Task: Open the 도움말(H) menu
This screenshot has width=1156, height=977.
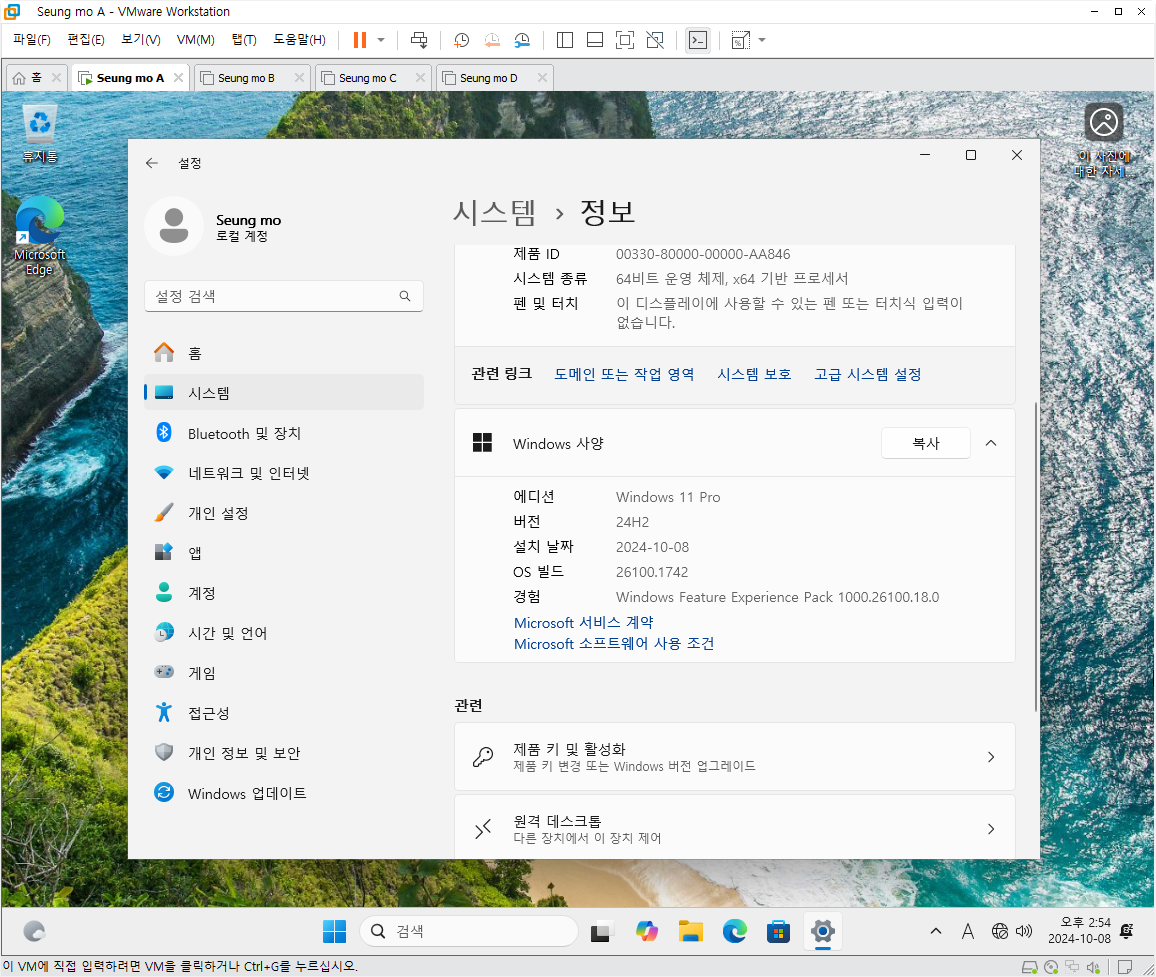Action: coord(299,40)
